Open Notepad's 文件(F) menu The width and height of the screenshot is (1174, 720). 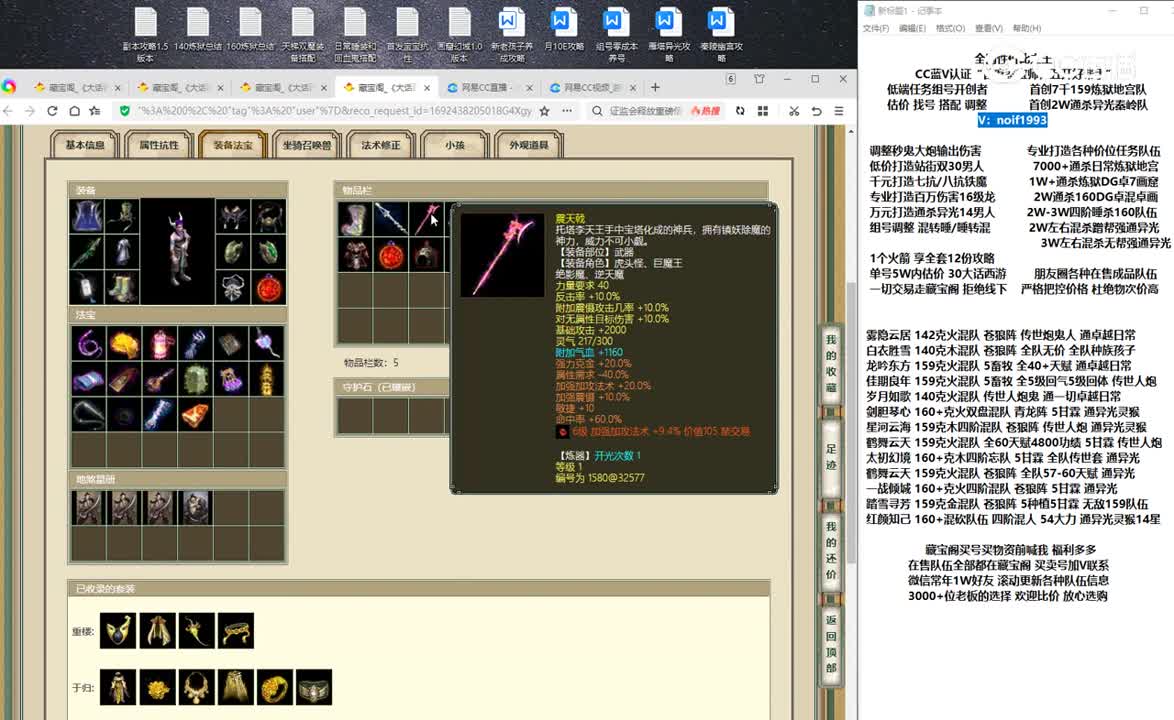click(x=875, y=28)
